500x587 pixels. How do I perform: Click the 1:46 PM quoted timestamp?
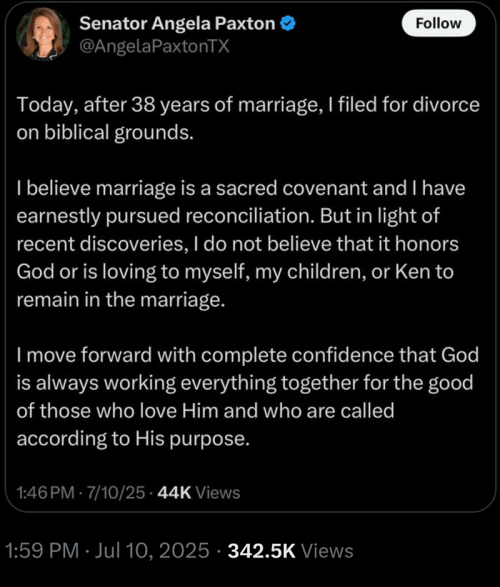[x=46, y=493]
